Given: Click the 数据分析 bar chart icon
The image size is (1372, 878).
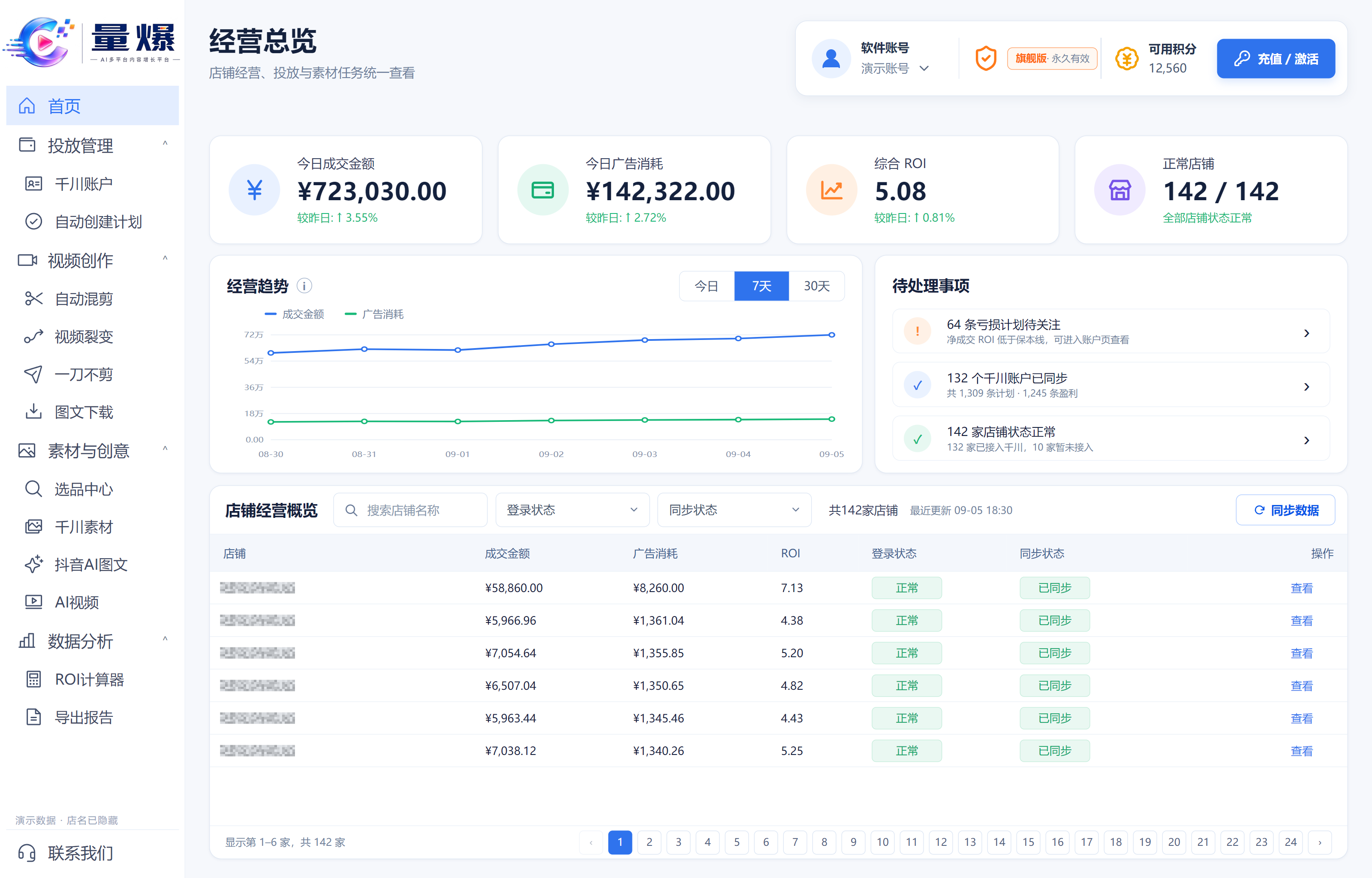Looking at the screenshot, I should click(27, 641).
